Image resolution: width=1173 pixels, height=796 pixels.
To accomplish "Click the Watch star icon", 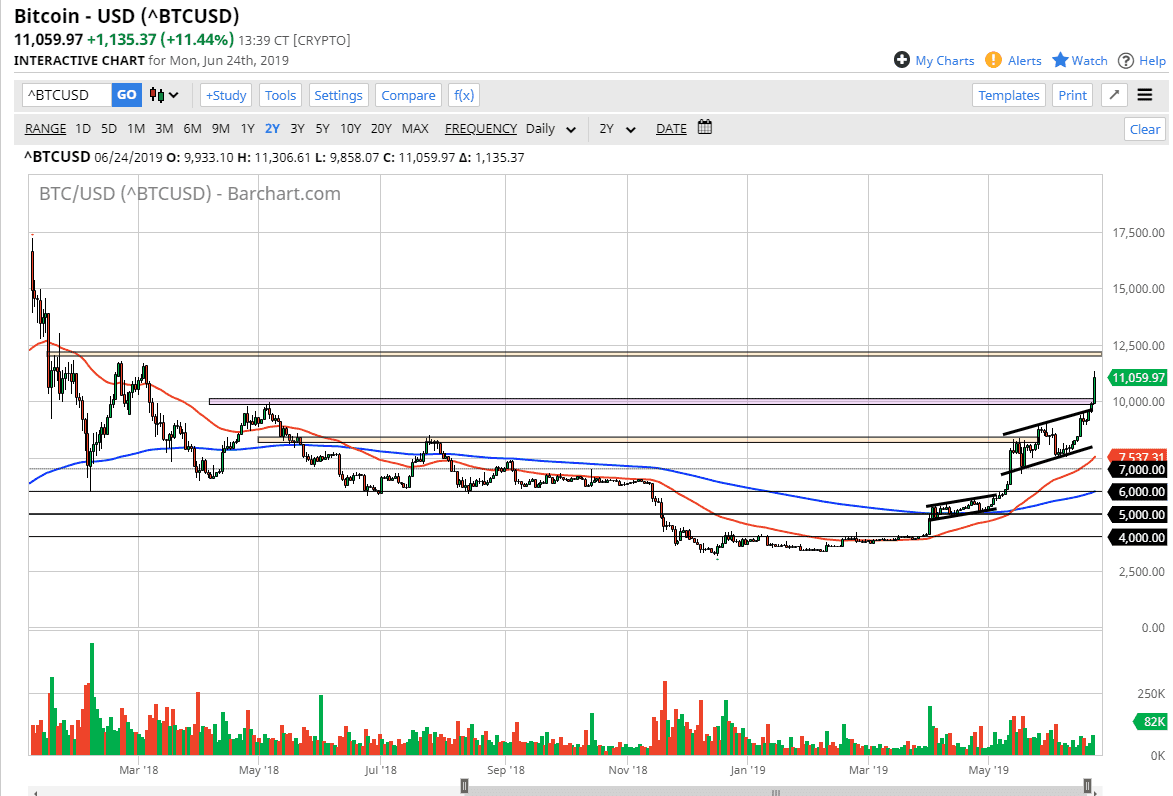I will (x=1061, y=60).
